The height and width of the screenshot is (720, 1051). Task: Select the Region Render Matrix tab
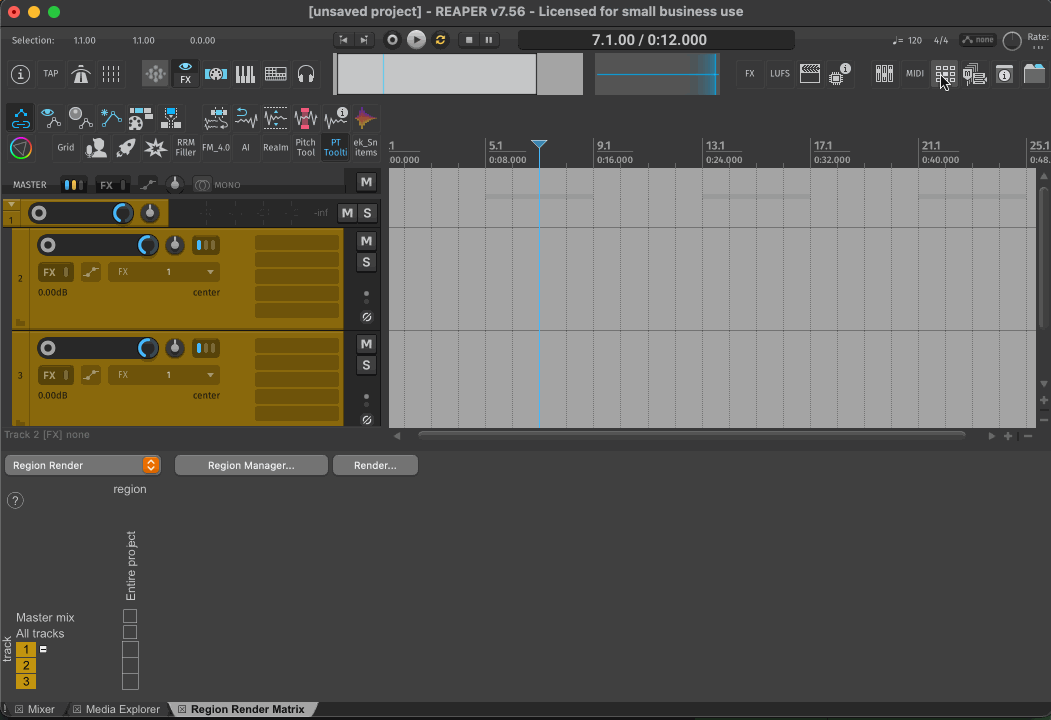(x=247, y=709)
